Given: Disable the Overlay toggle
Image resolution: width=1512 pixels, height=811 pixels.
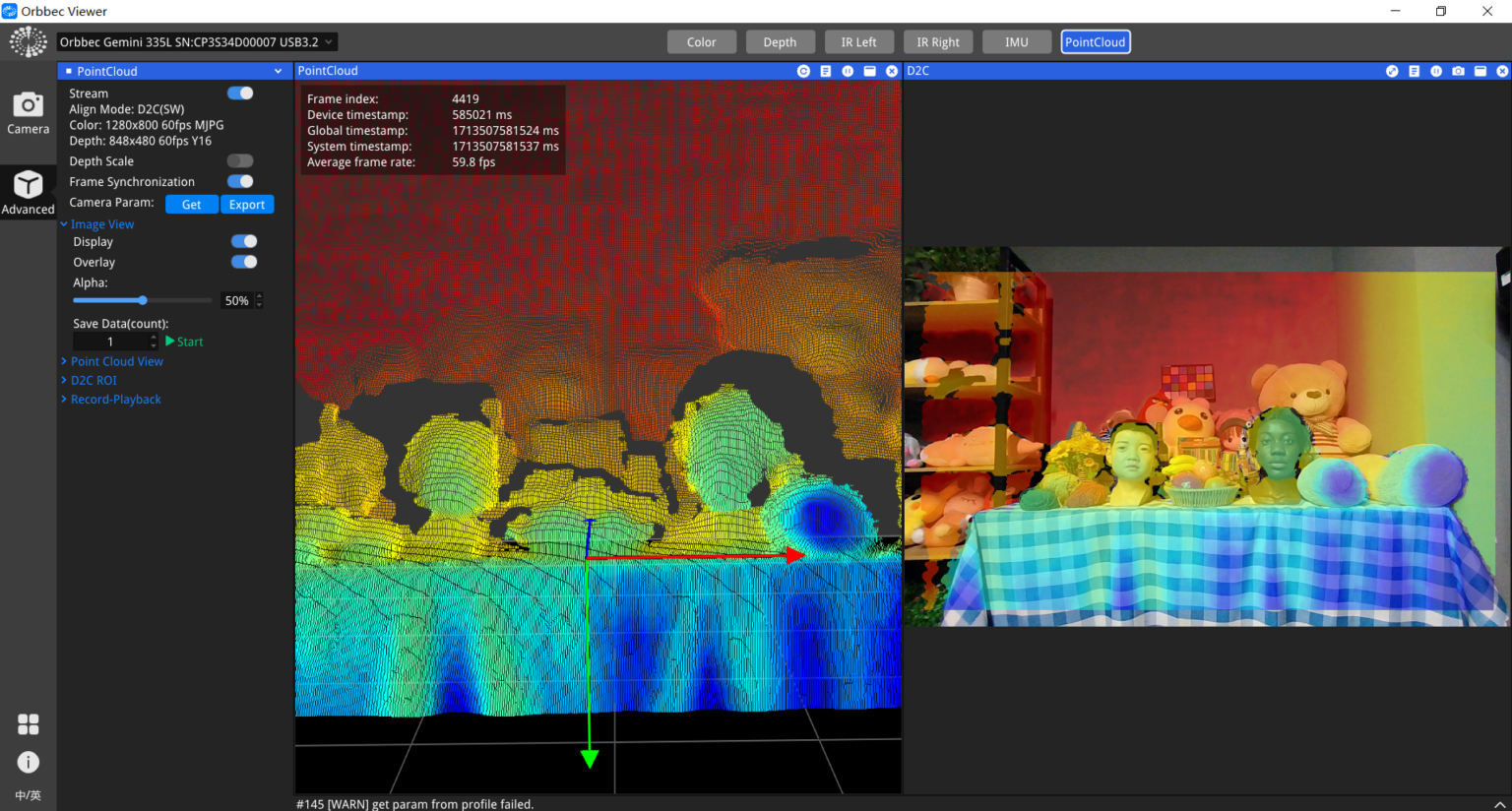Looking at the screenshot, I should click(244, 262).
